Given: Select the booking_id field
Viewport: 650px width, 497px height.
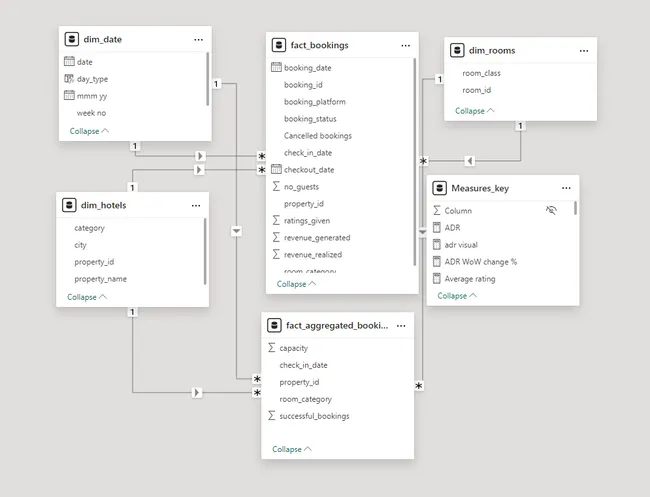Looking at the screenshot, I should click(x=303, y=85).
